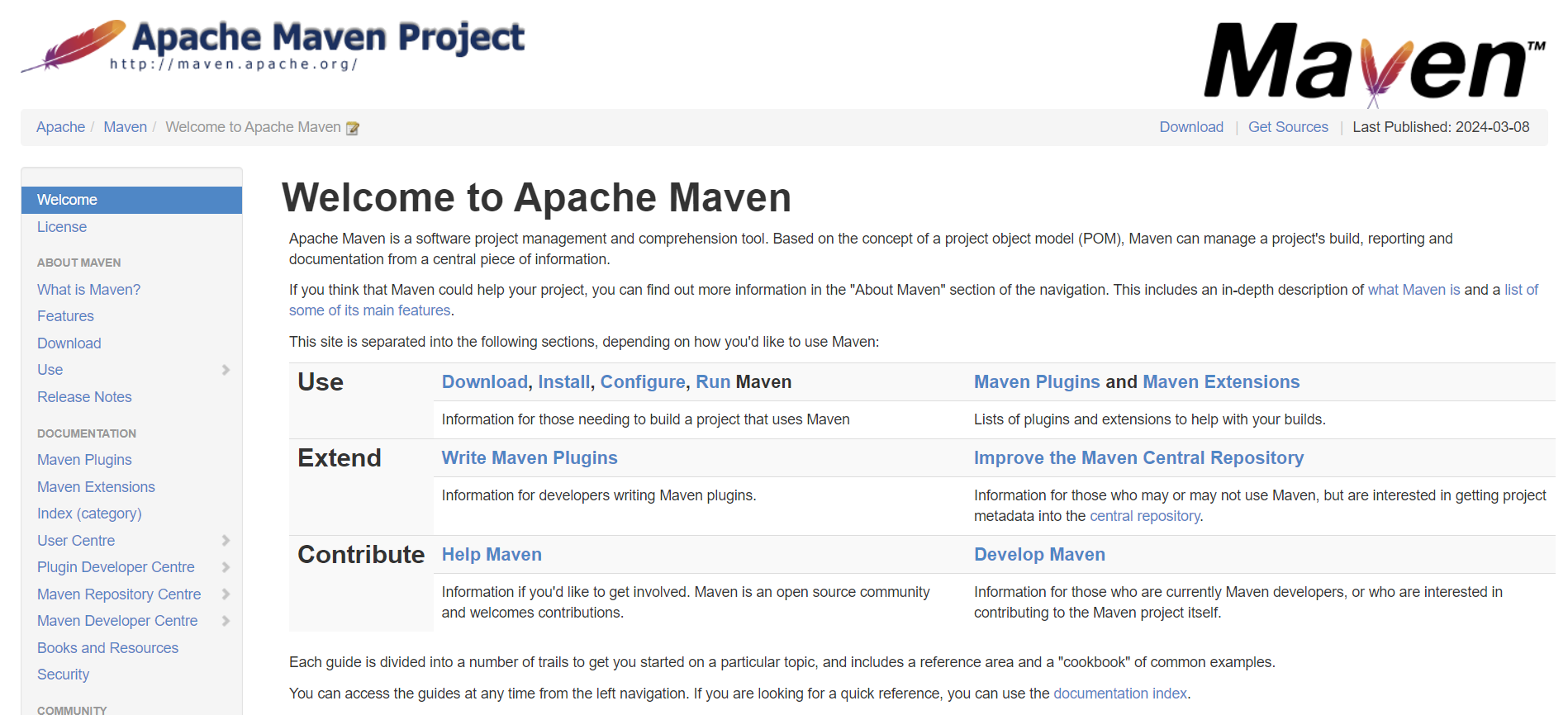Viewport: 1568px width, 715px height.
Task: Expand the Maven Repository Centre chevron
Action: click(x=226, y=594)
